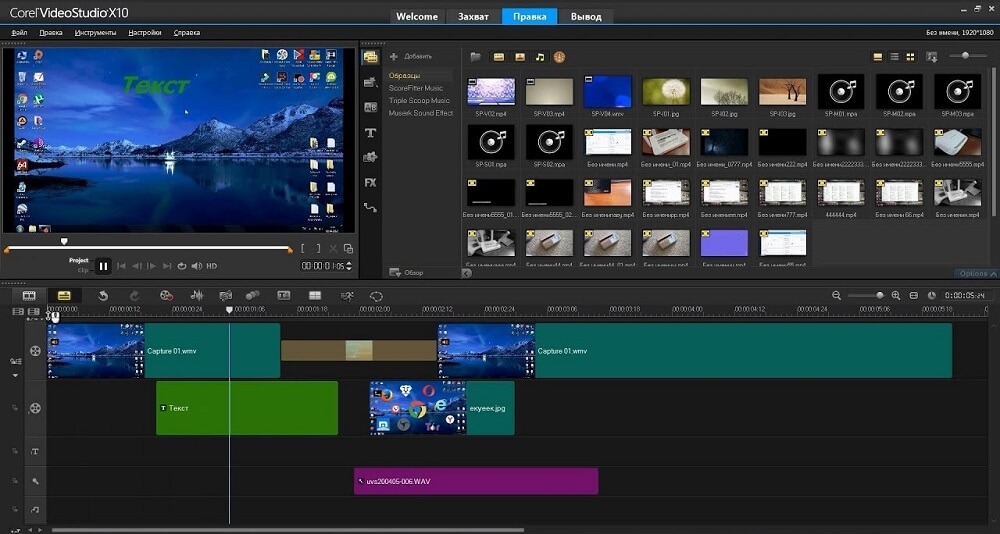The height and width of the screenshot is (534, 1000).
Task: Click the Undo arrow in timeline toolbar
Action: (103, 295)
